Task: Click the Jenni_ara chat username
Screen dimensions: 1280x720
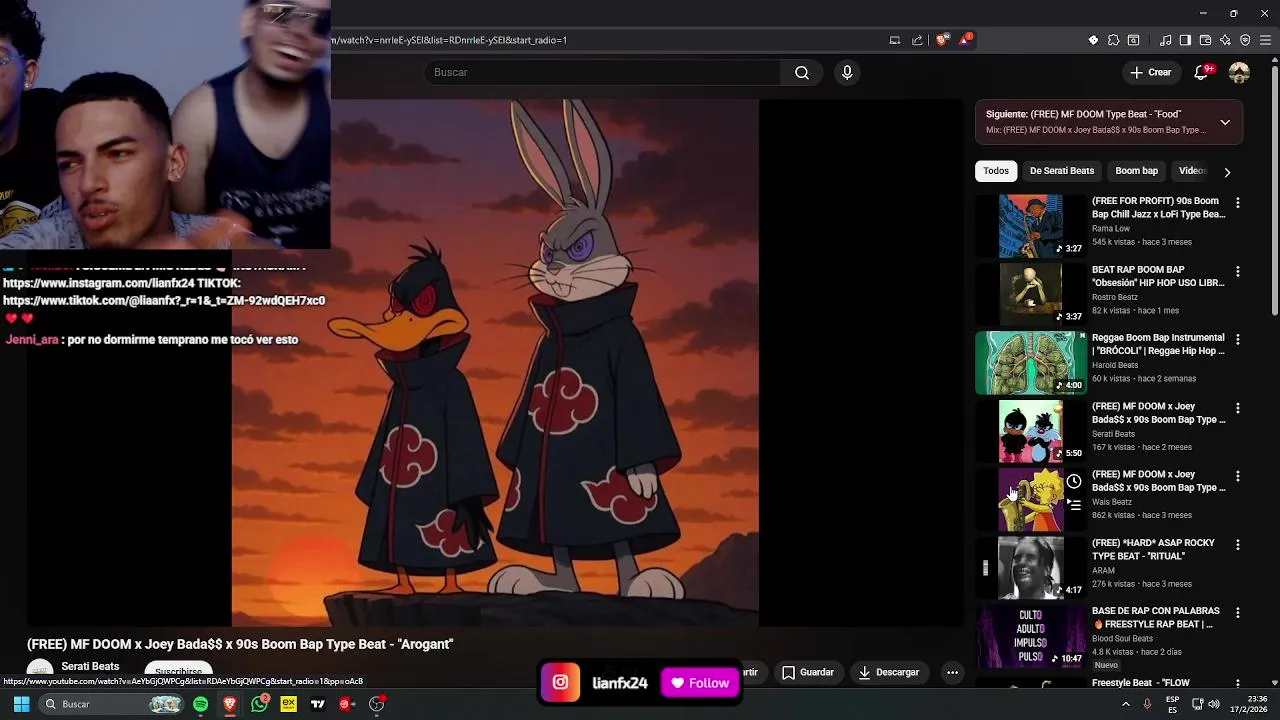Action: pos(32,340)
